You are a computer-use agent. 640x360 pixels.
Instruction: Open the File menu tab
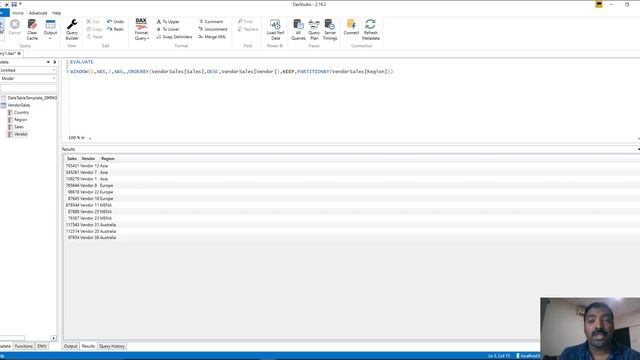[x=4, y=13]
